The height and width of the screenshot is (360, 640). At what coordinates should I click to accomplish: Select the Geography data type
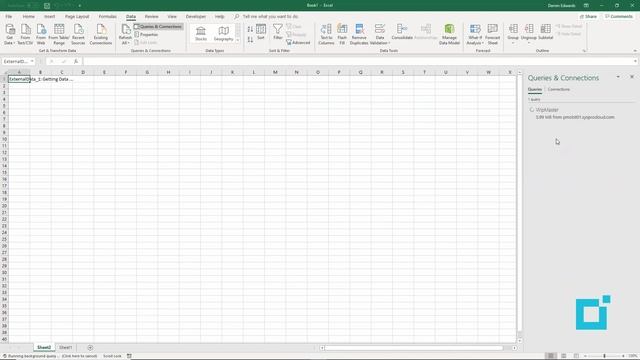(223, 33)
